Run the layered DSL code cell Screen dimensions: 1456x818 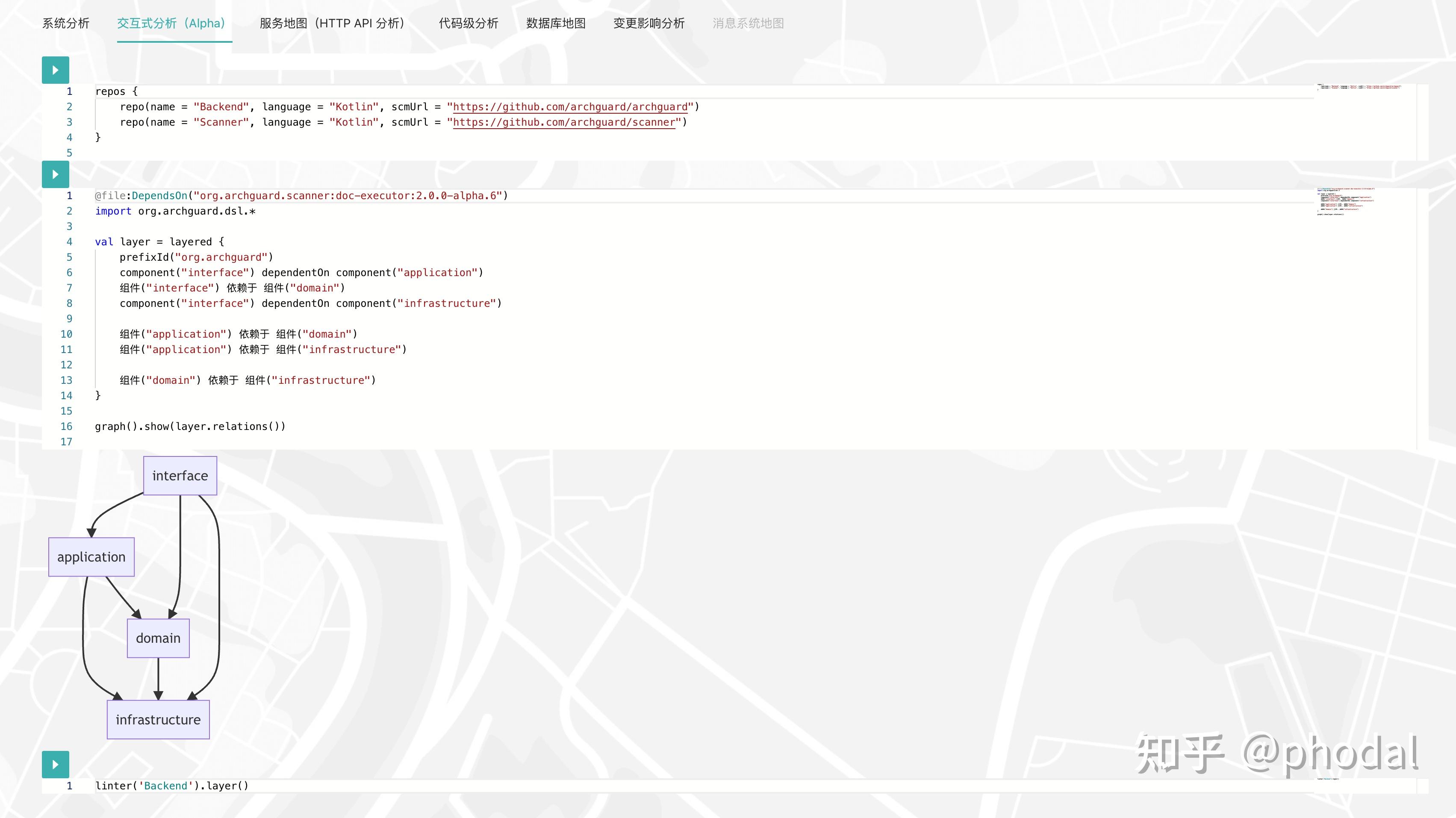point(56,174)
